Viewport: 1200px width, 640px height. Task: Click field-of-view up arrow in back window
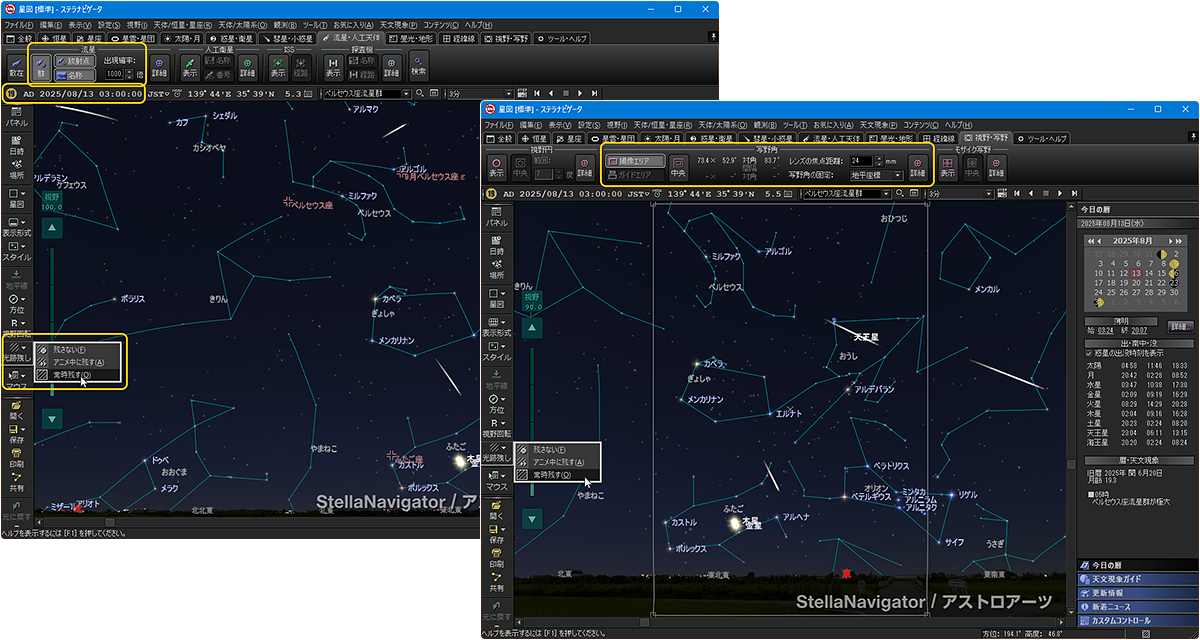pyautogui.click(x=53, y=229)
